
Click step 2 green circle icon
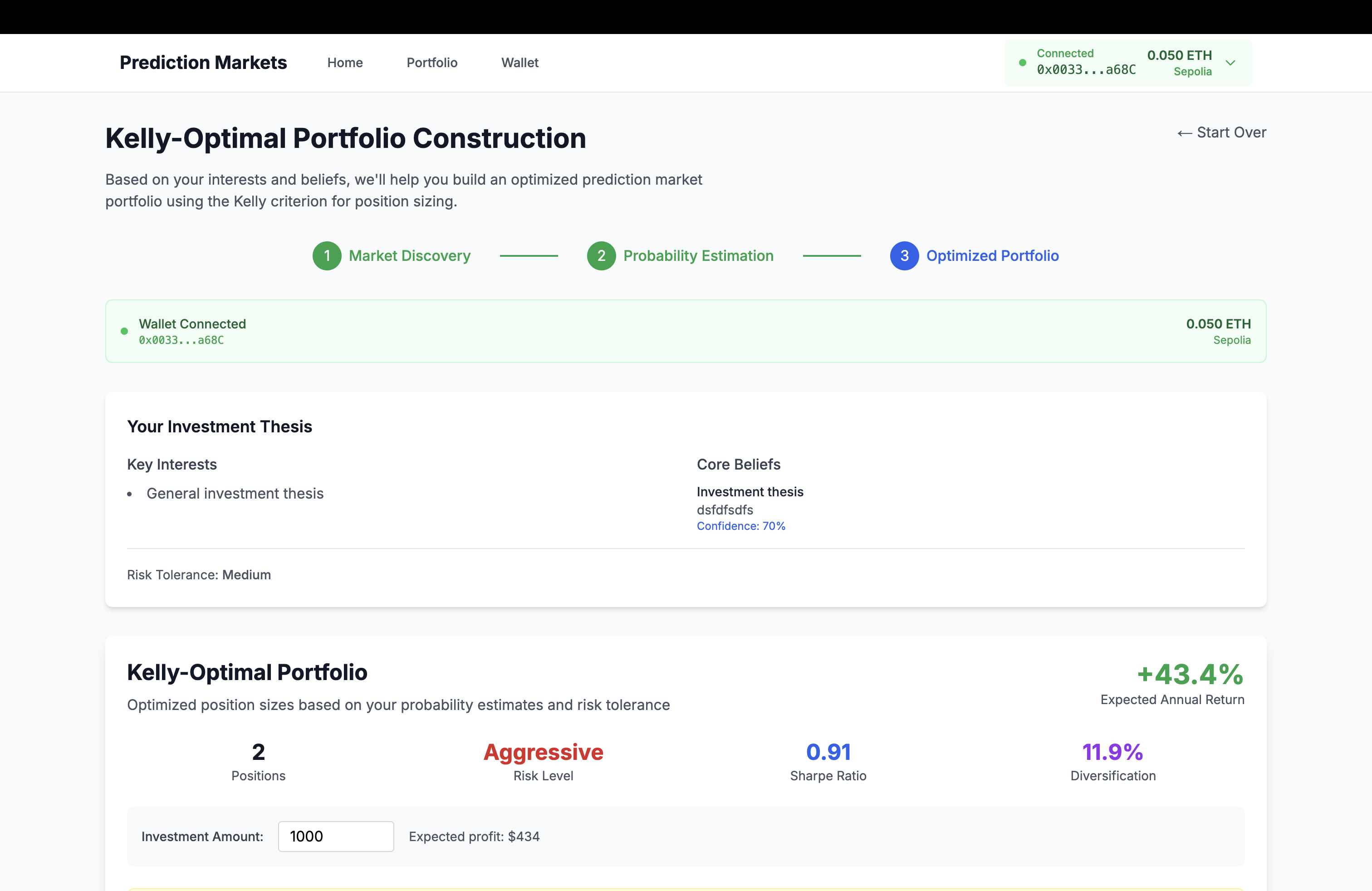601,256
